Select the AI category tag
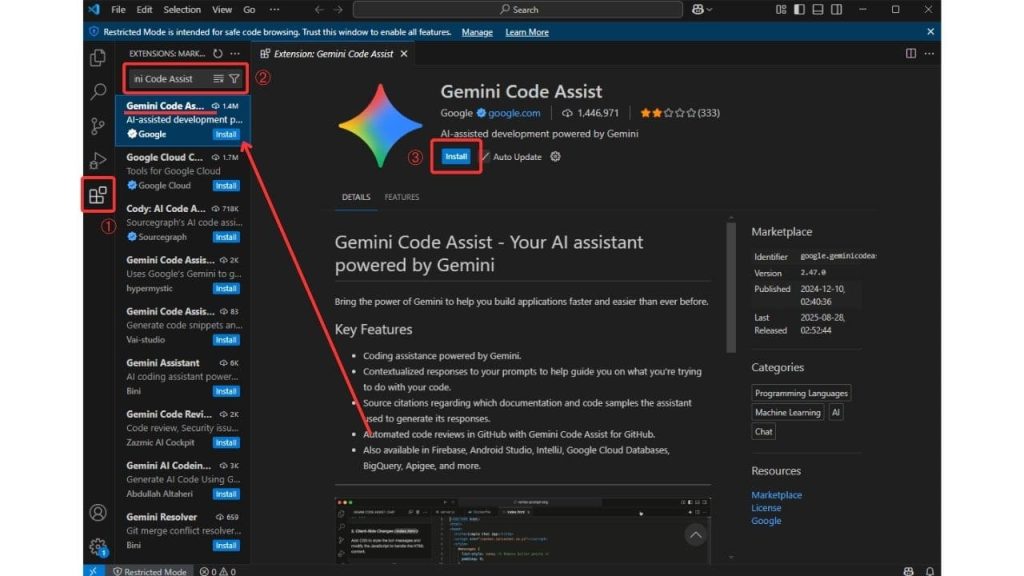 click(836, 413)
